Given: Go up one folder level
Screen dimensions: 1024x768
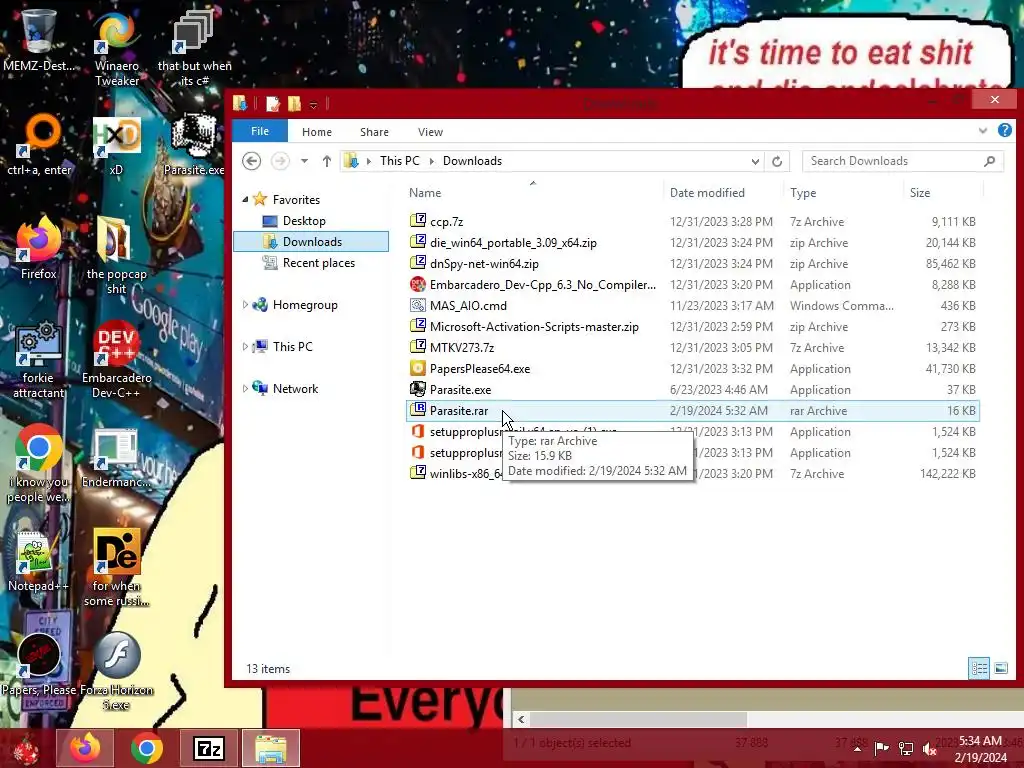Looking at the screenshot, I should pyautogui.click(x=327, y=161).
